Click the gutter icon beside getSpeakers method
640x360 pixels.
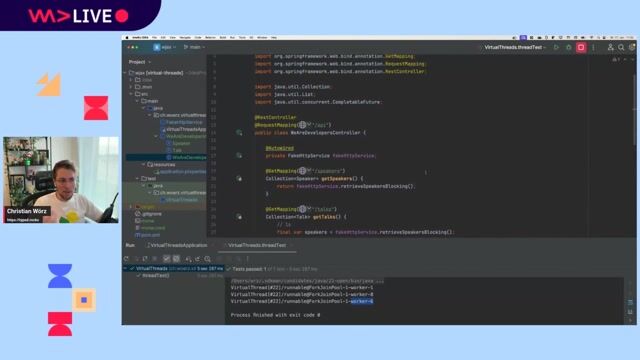239,178
